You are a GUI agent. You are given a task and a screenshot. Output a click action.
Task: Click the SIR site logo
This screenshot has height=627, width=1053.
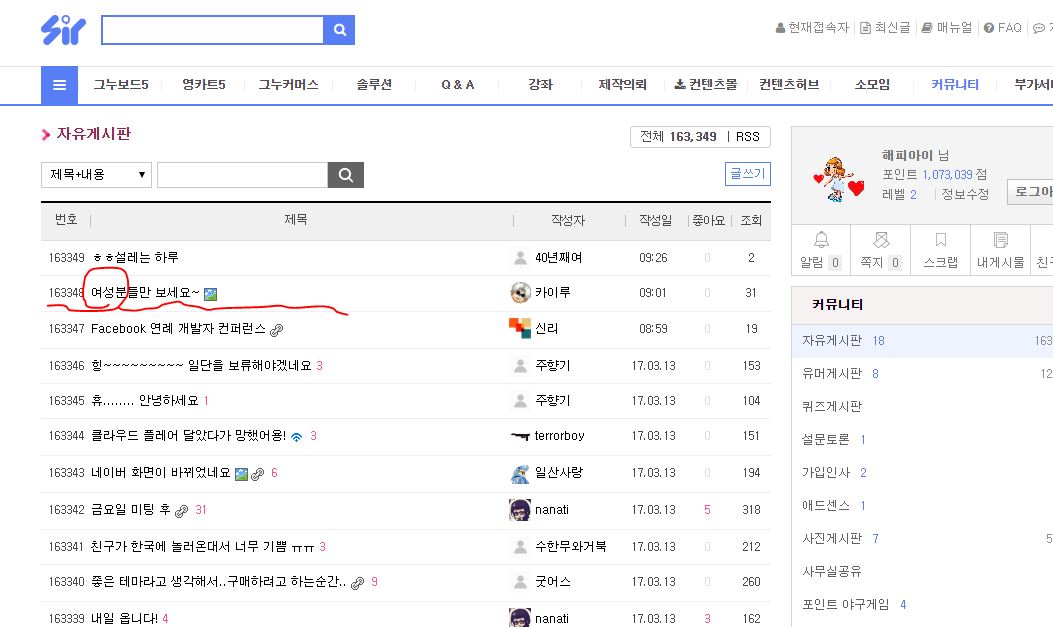click(63, 30)
